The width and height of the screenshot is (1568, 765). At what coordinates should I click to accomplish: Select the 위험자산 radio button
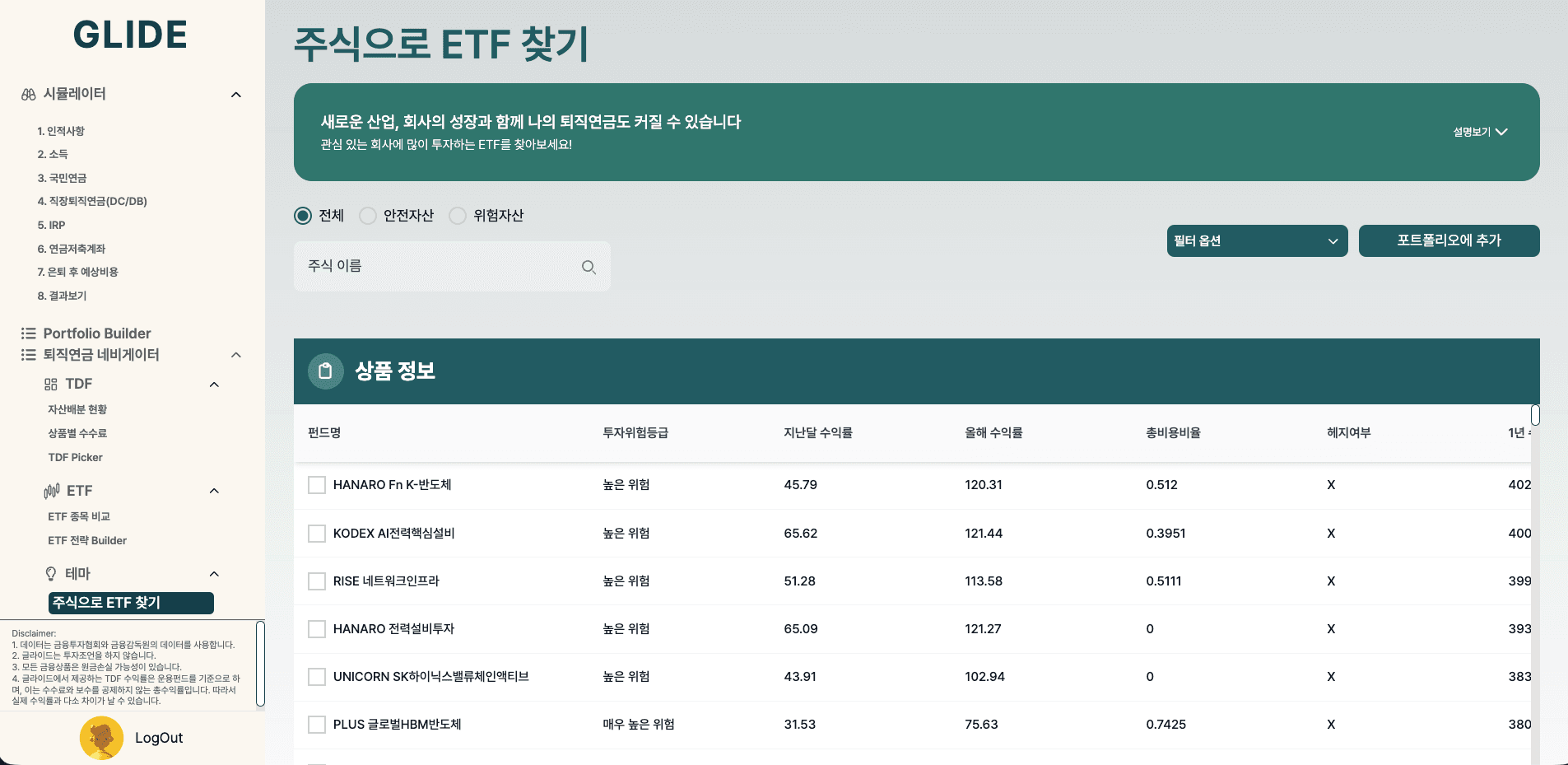[458, 216]
